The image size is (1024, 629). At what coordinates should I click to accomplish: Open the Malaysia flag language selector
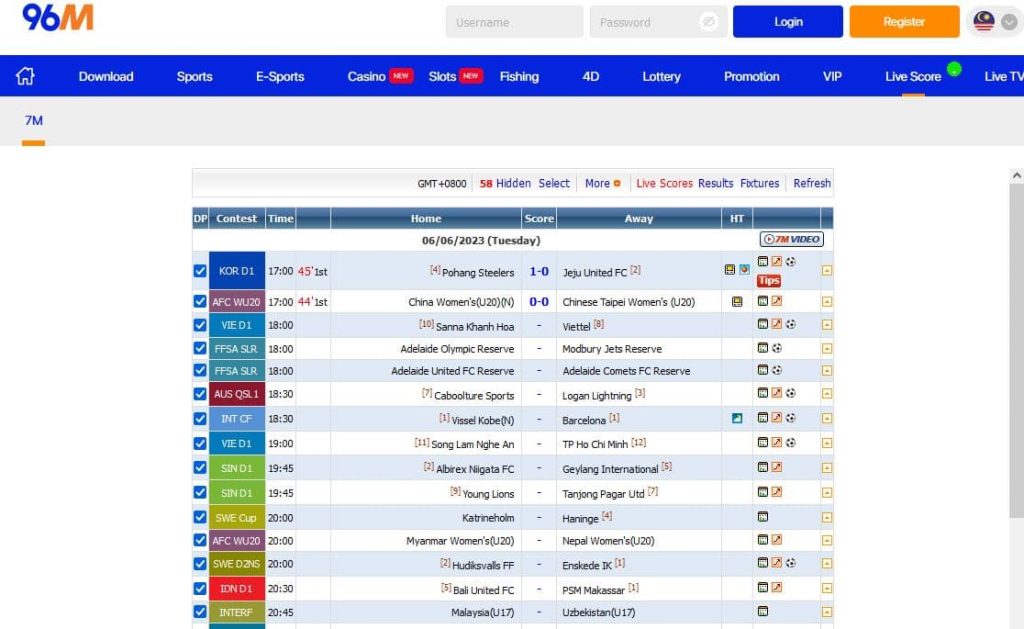984,22
